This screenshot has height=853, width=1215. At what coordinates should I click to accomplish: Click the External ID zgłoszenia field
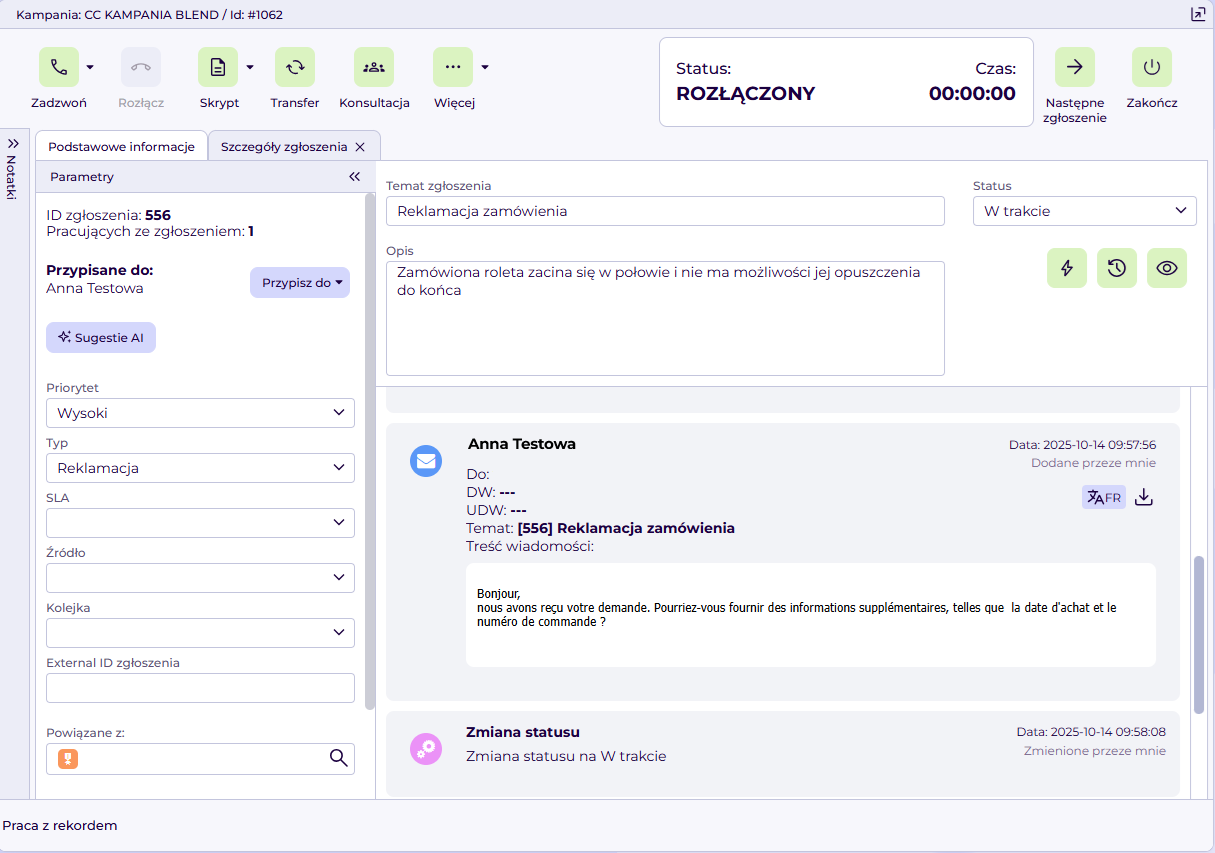click(200, 688)
